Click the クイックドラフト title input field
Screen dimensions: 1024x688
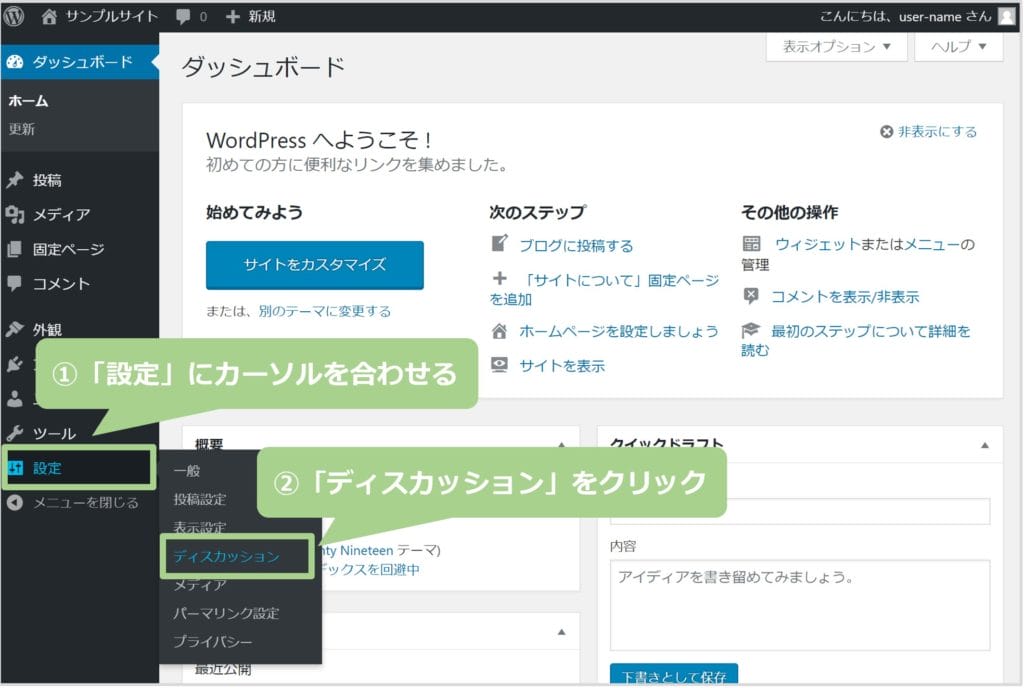coord(800,510)
